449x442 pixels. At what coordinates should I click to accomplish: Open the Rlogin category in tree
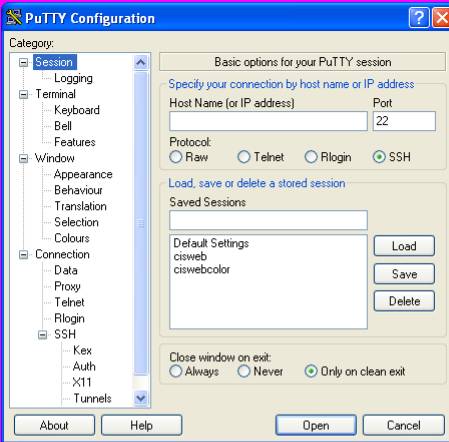[x=69, y=318]
